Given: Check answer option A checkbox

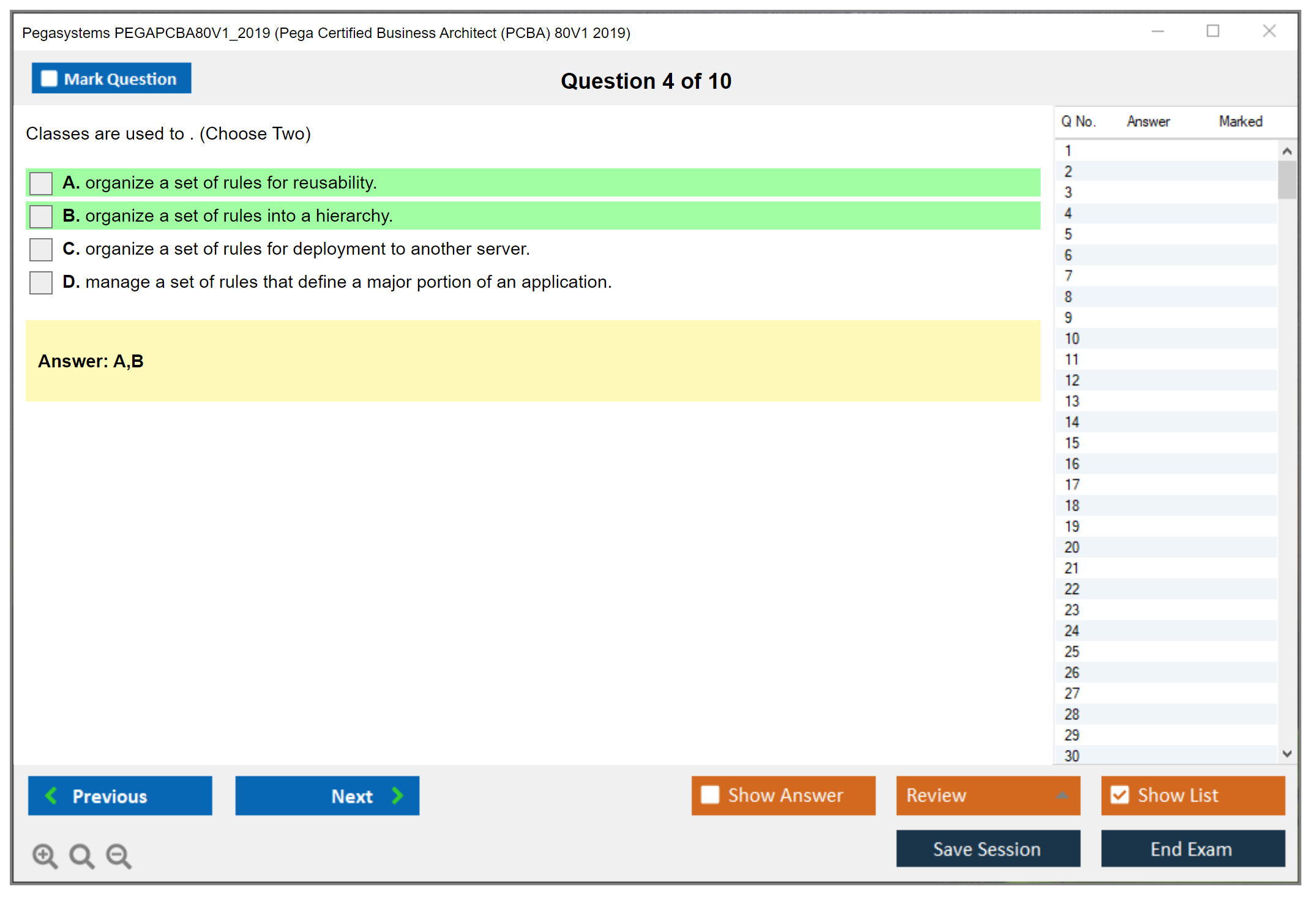Looking at the screenshot, I should click(41, 183).
